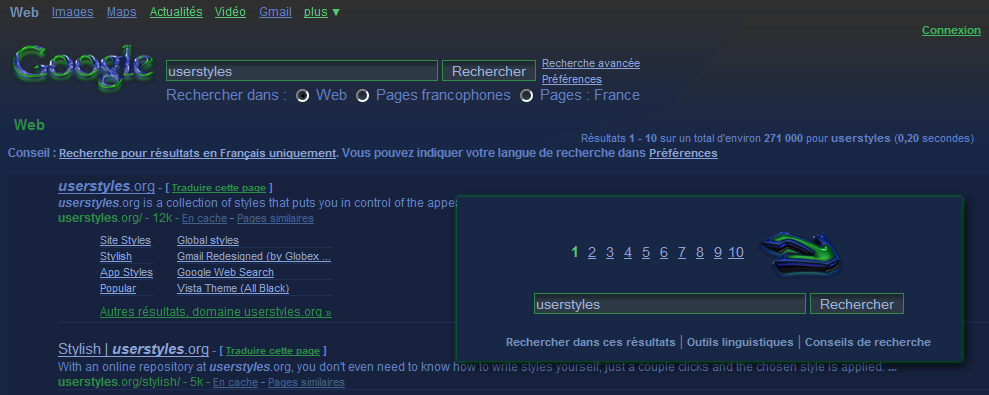The height and width of the screenshot is (395, 989).
Task: Go to results page 4
Action: coord(628,253)
